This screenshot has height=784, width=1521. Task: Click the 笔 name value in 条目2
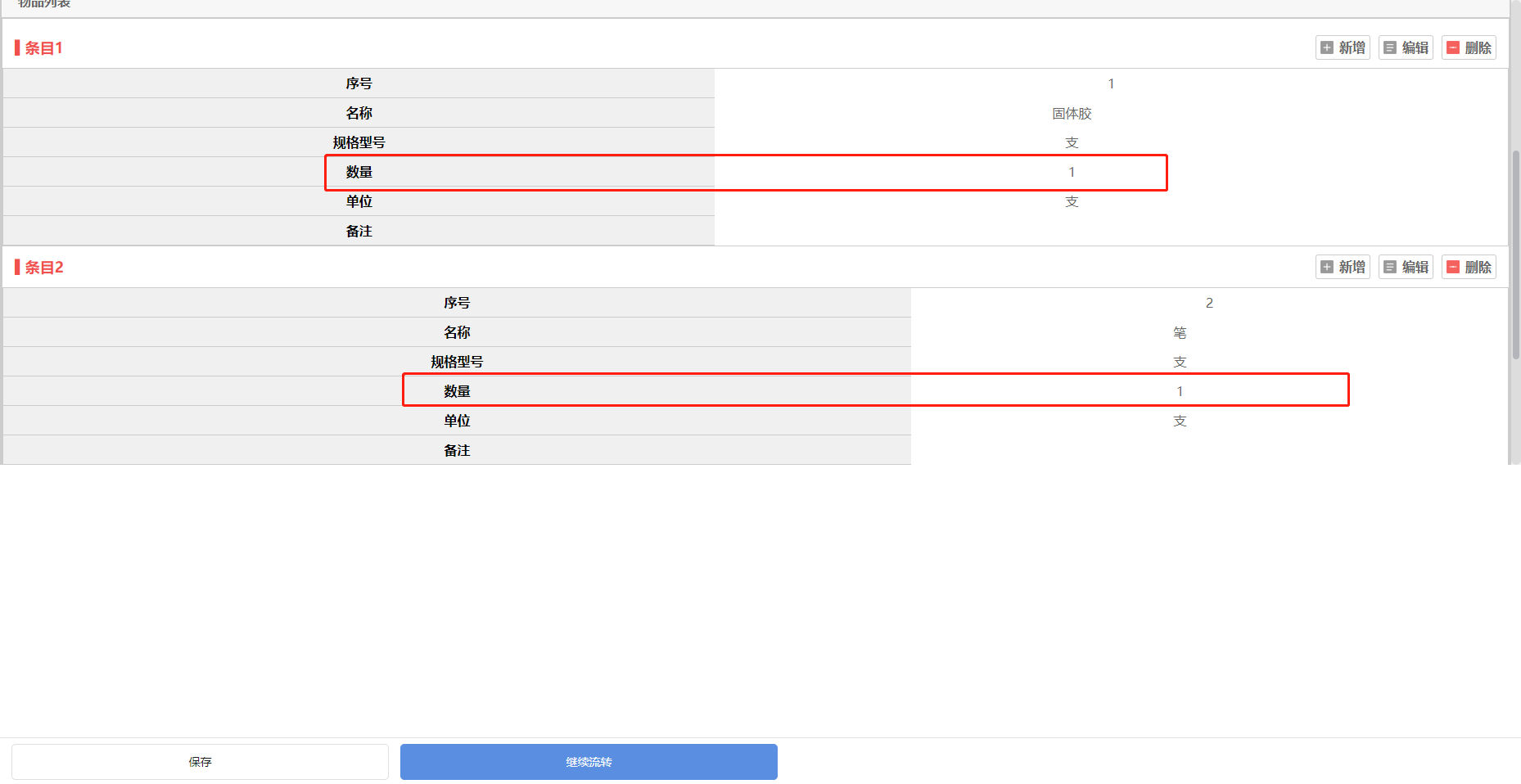1180,332
